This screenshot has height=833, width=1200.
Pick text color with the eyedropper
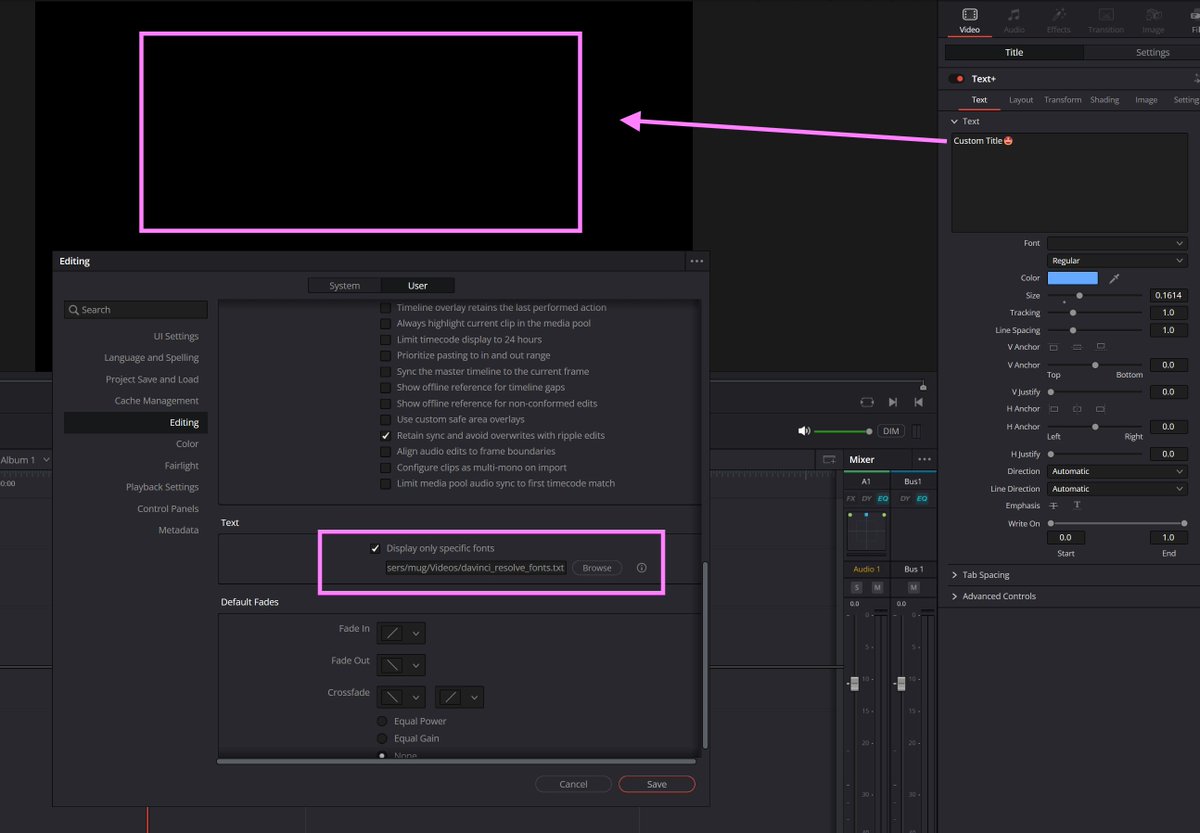1114,278
